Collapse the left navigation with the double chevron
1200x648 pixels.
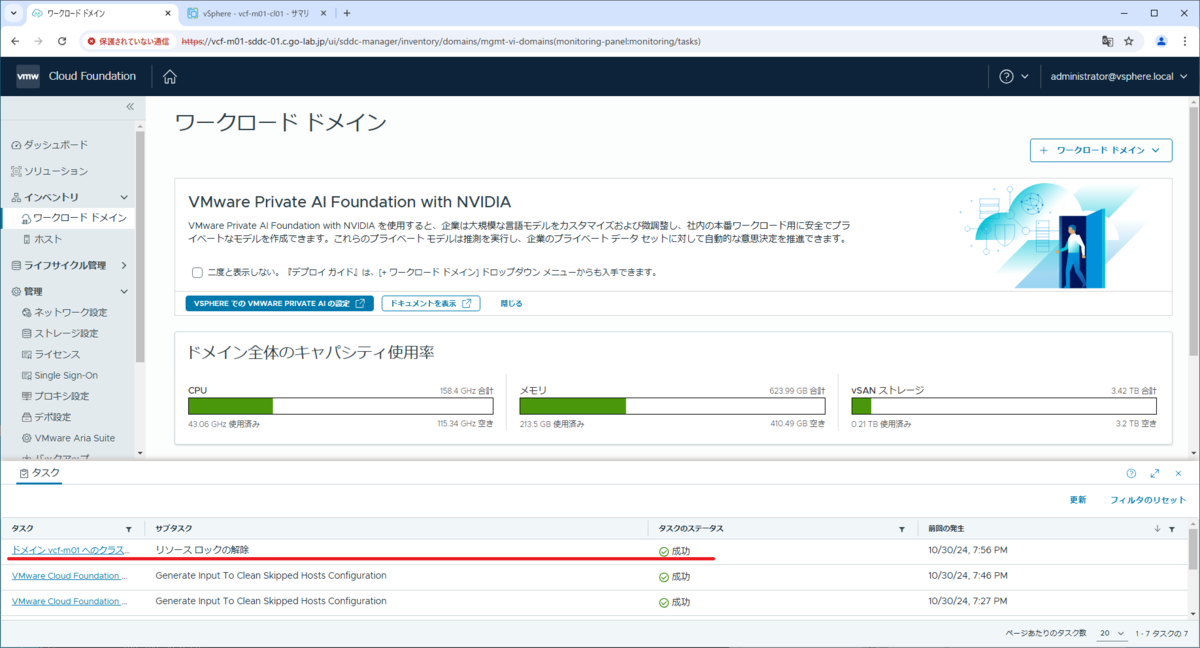(130, 106)
